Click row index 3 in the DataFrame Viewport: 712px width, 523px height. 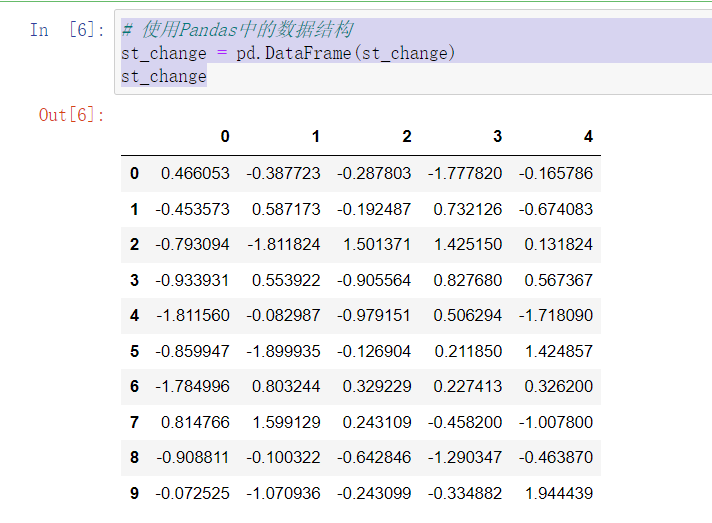pyautogui.click(x=134, y=280)
